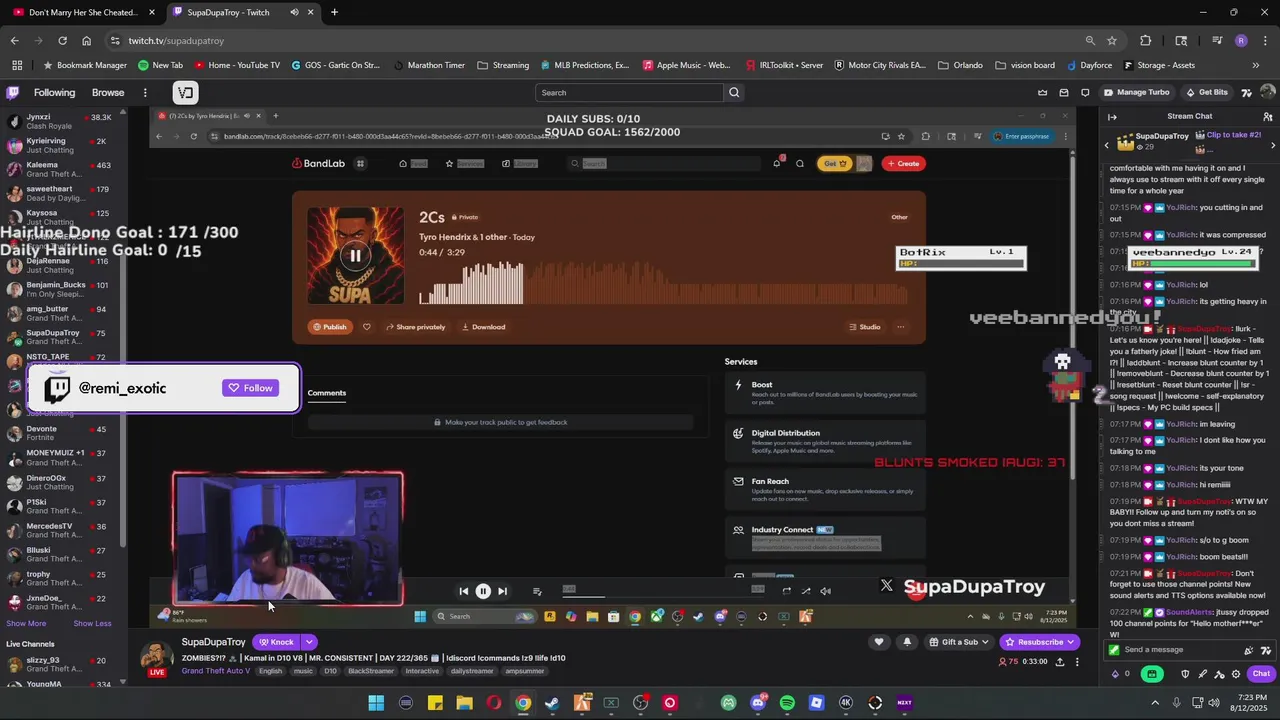Open the Chrome extensions puzzle icon
This screenshot has height=720, width=1280.
pyautogui.click(x=1146, y=40)
